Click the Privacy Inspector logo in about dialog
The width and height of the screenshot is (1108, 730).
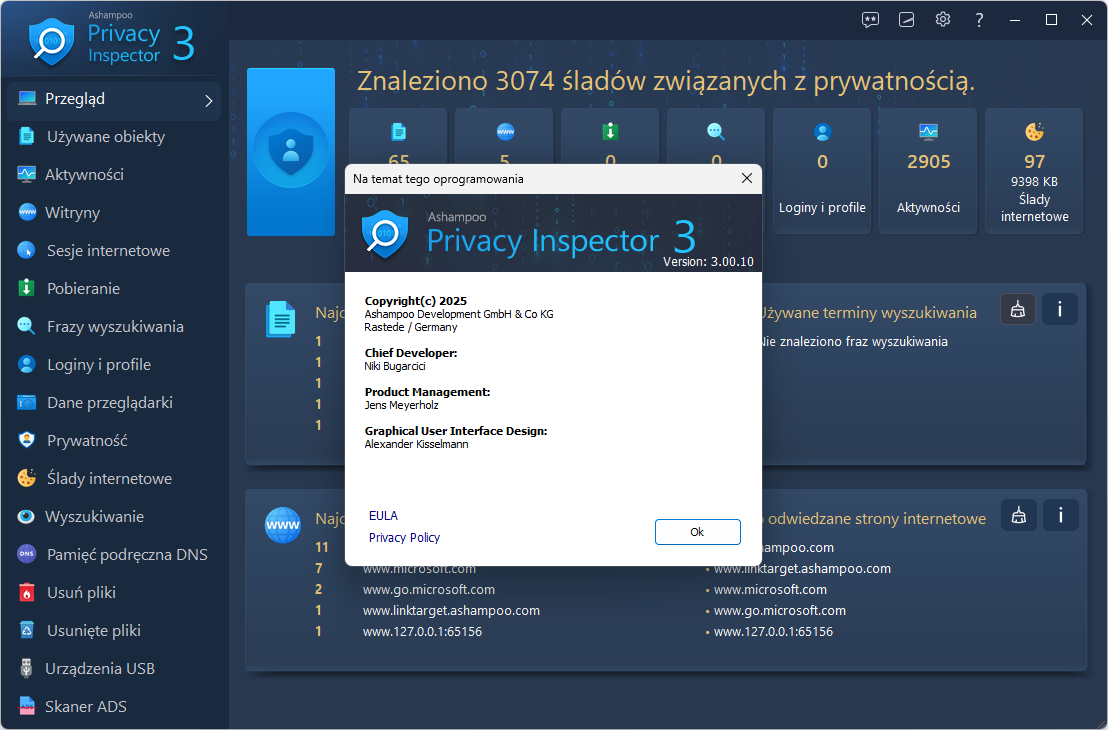(385, 234)
